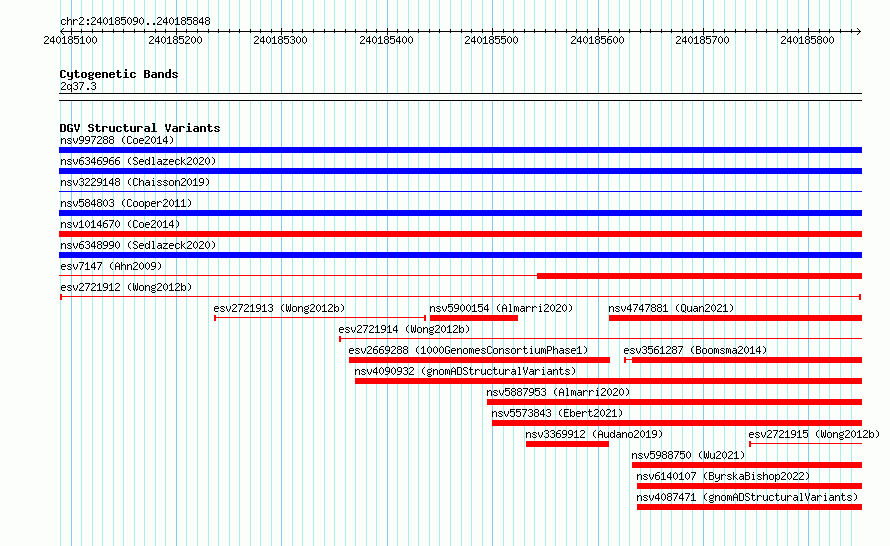The width and height of the screenshot is (890, 546).
Task: Open esv2721915 (Wong2012b) label
Action: tap(814, 434)
